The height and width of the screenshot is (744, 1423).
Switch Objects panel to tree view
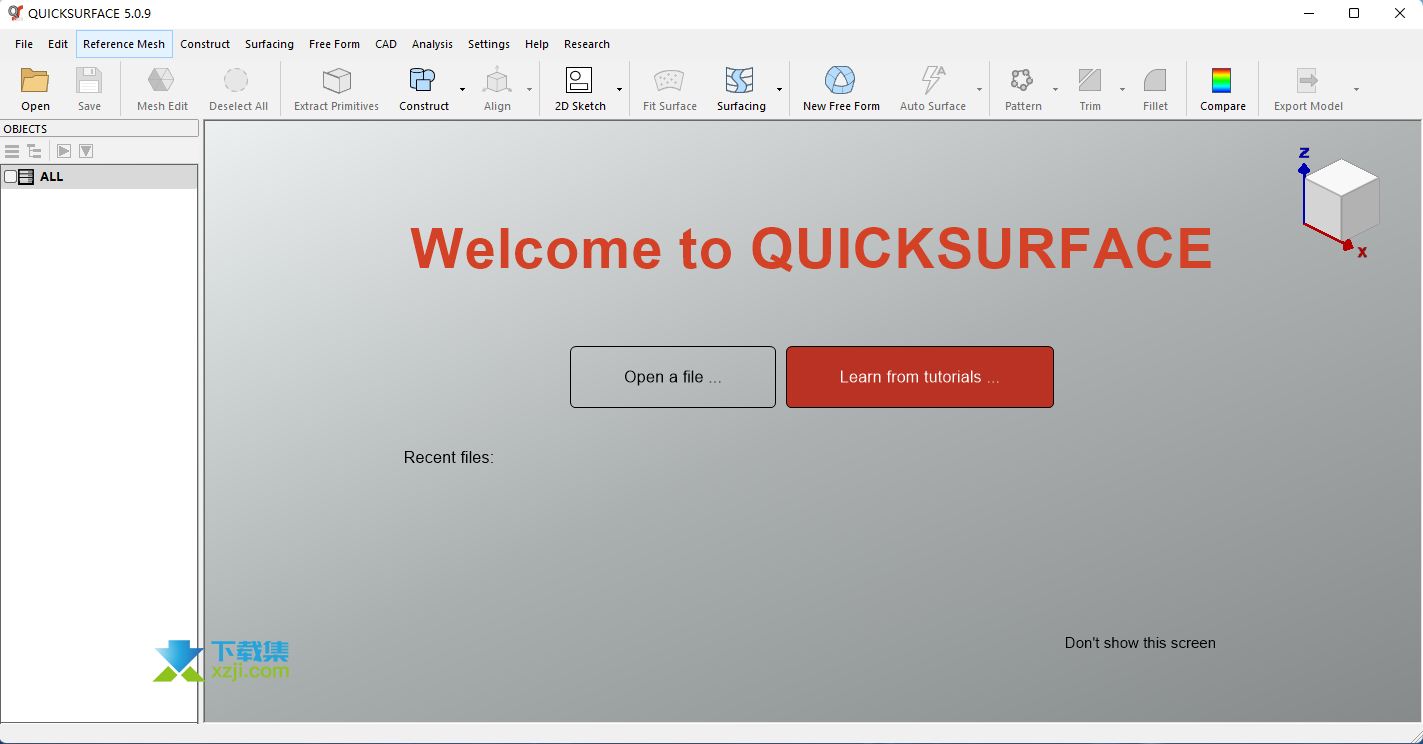click(x=34, y=151)
